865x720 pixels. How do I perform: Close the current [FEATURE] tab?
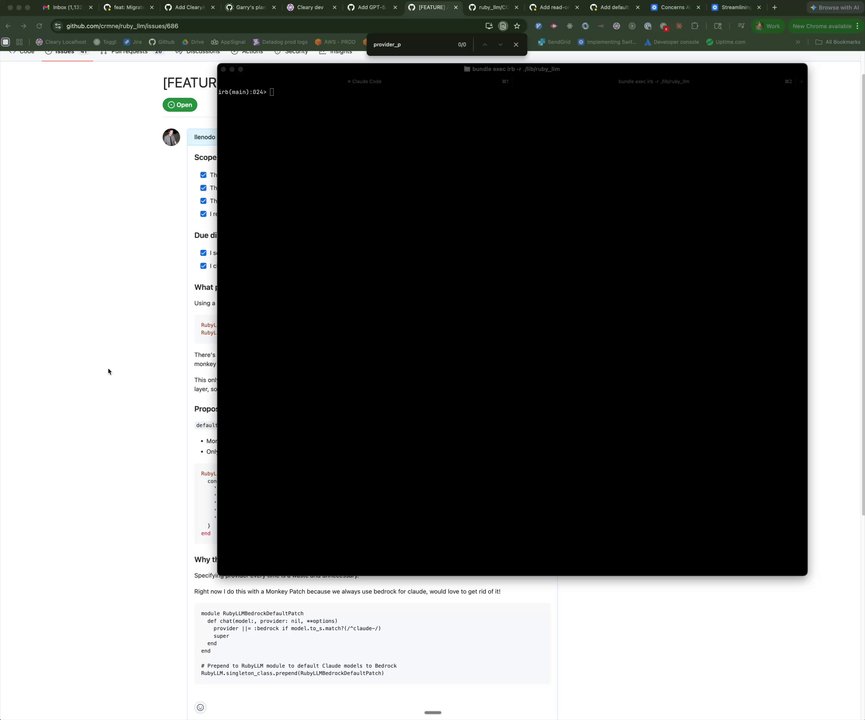pyautogui.click(x=456, y=8)
